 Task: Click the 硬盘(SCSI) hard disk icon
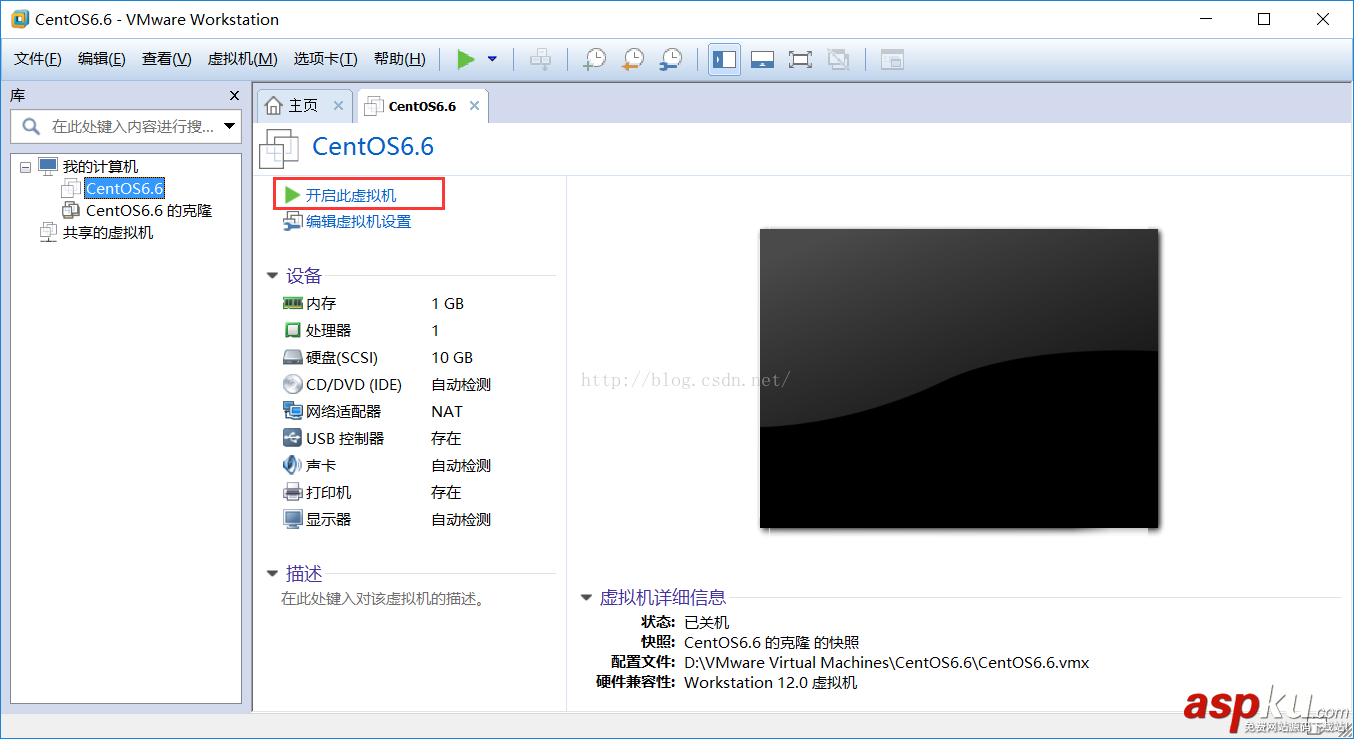point(292,357)
